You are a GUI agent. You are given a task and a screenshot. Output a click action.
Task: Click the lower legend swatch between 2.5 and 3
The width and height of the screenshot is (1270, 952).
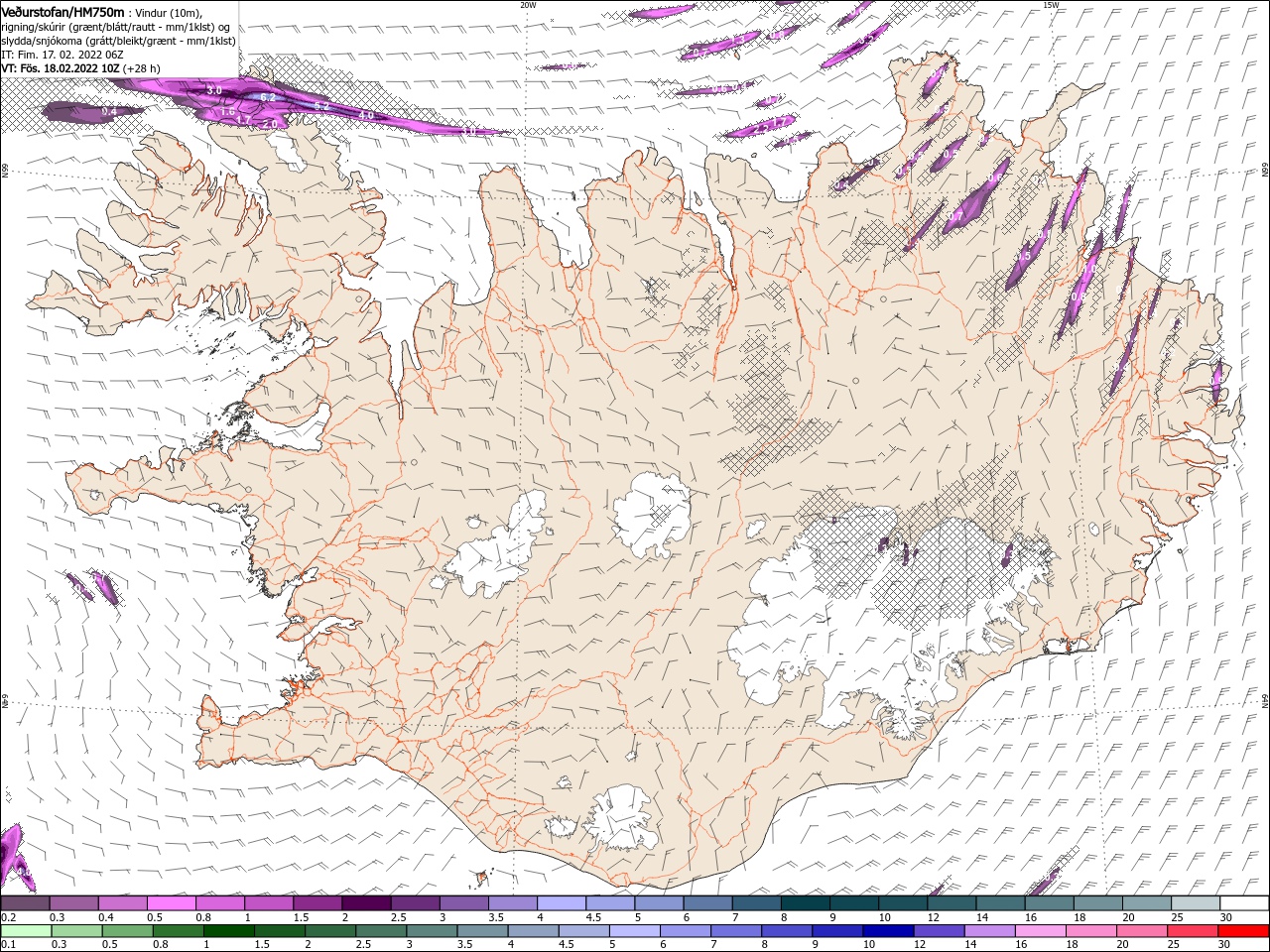(381, 931)
